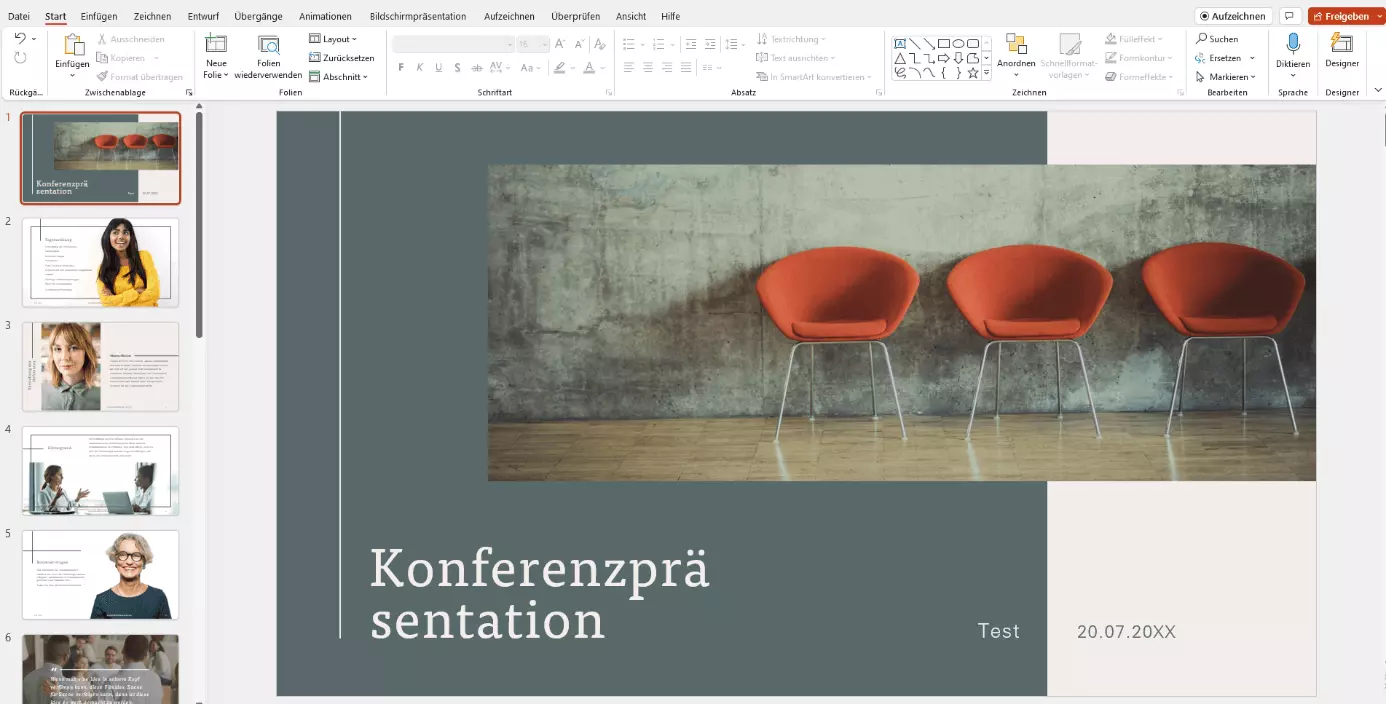Select slide 2 thumbnail with woman in yellow
Viewport: 1386px width, 704px height.
pyautogui.click(x=100, y=262)
